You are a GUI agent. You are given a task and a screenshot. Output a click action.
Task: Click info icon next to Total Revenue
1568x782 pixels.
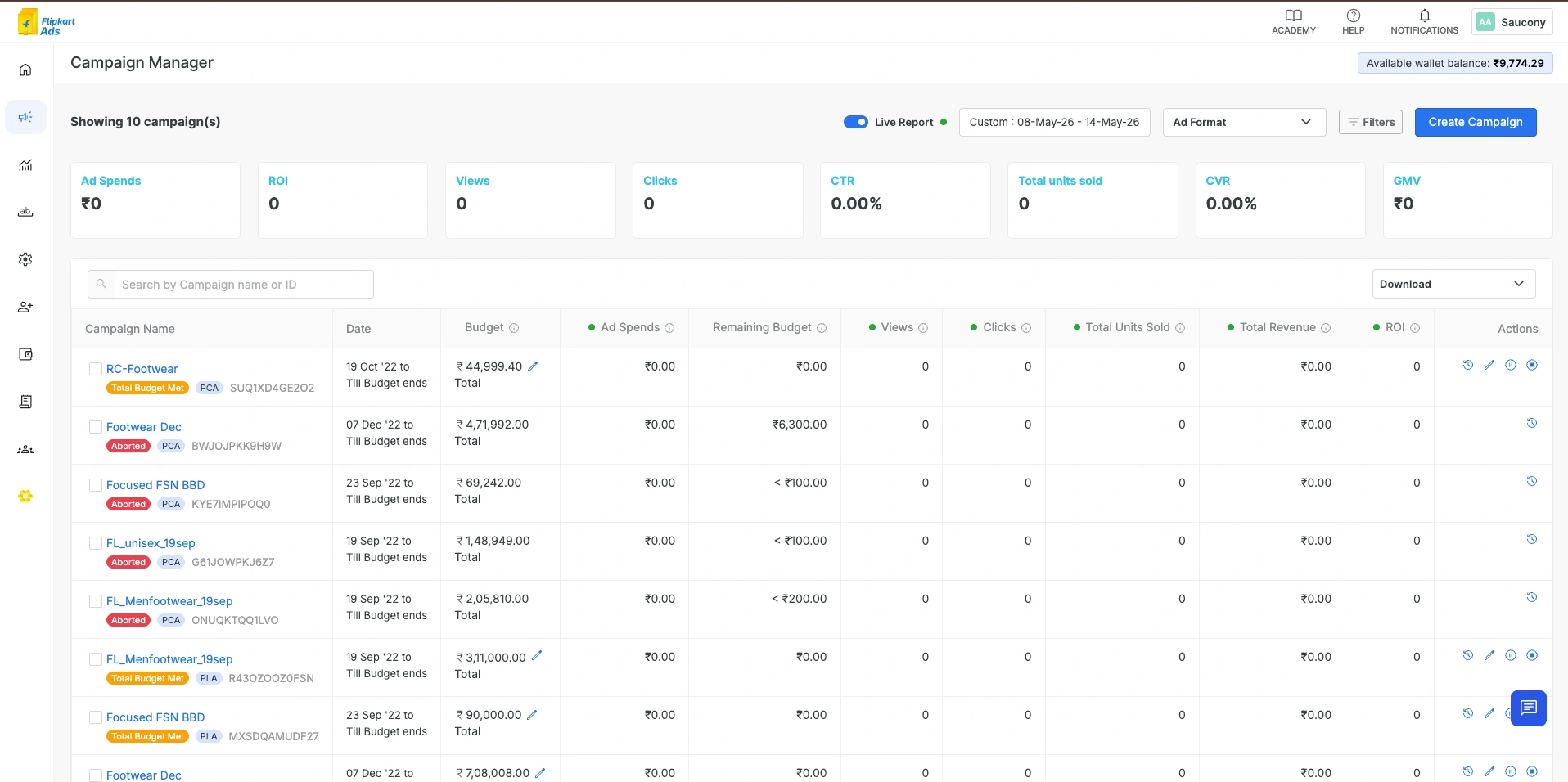[x=1326, y=328]
